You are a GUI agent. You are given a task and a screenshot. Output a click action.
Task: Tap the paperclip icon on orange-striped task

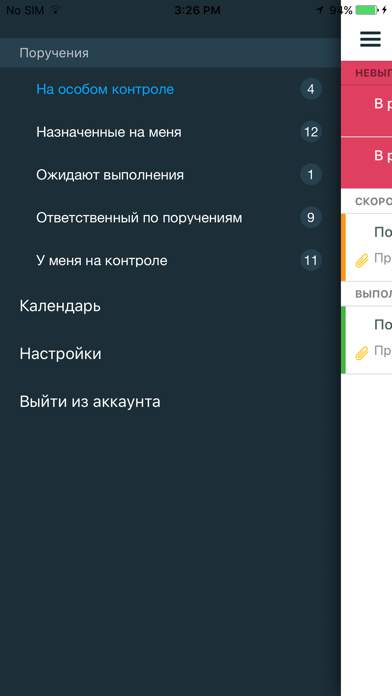pyautogui.click(x=362, y=261)
